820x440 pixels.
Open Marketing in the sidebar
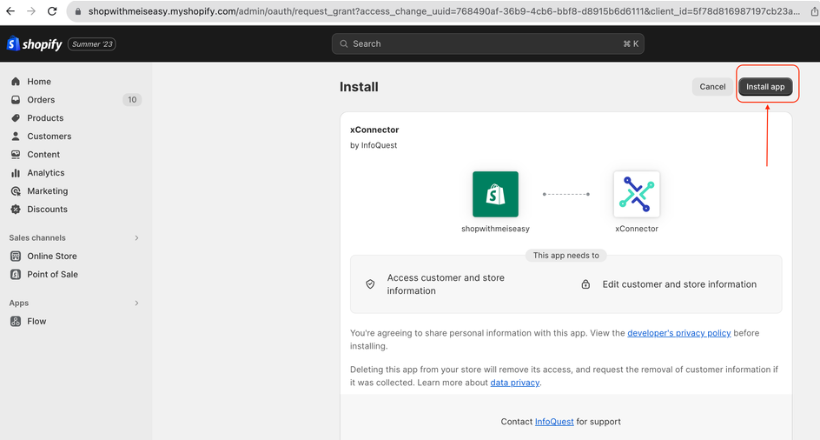click(x=48, y=191)
